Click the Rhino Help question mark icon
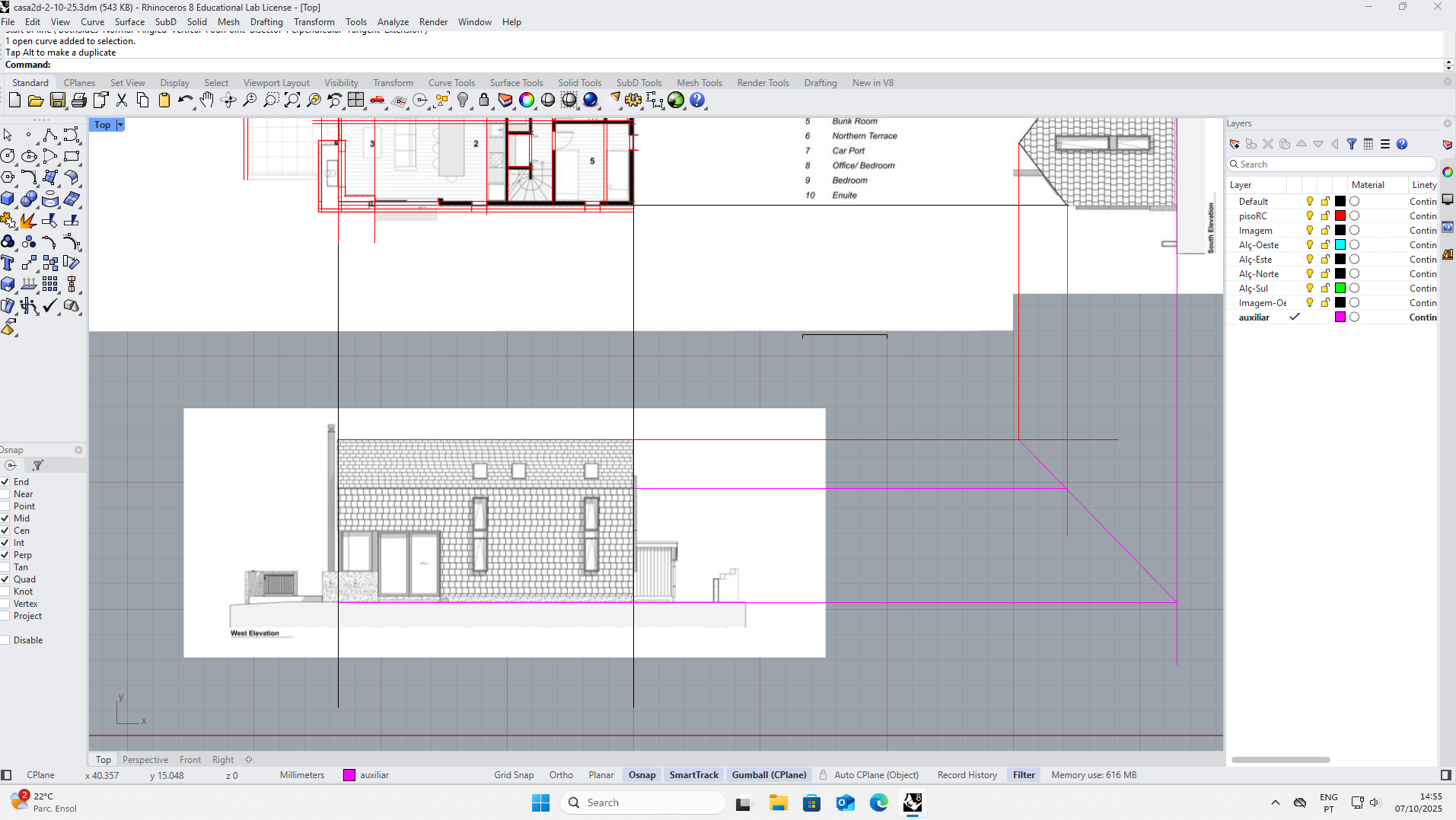This screenshot has height=820, width=1456. point(697,101)
